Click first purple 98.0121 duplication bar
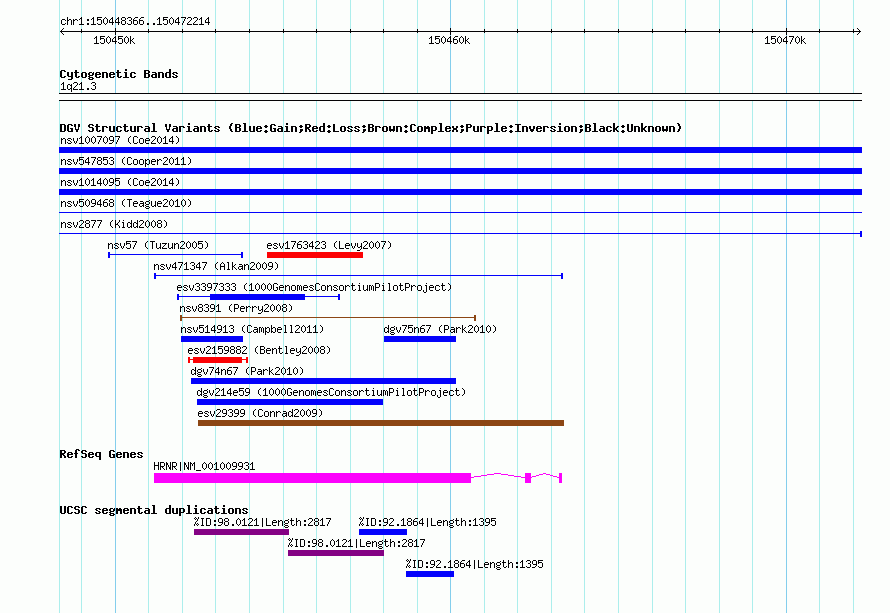The width and height of the screenshot is (890, 613). (241, 532)
